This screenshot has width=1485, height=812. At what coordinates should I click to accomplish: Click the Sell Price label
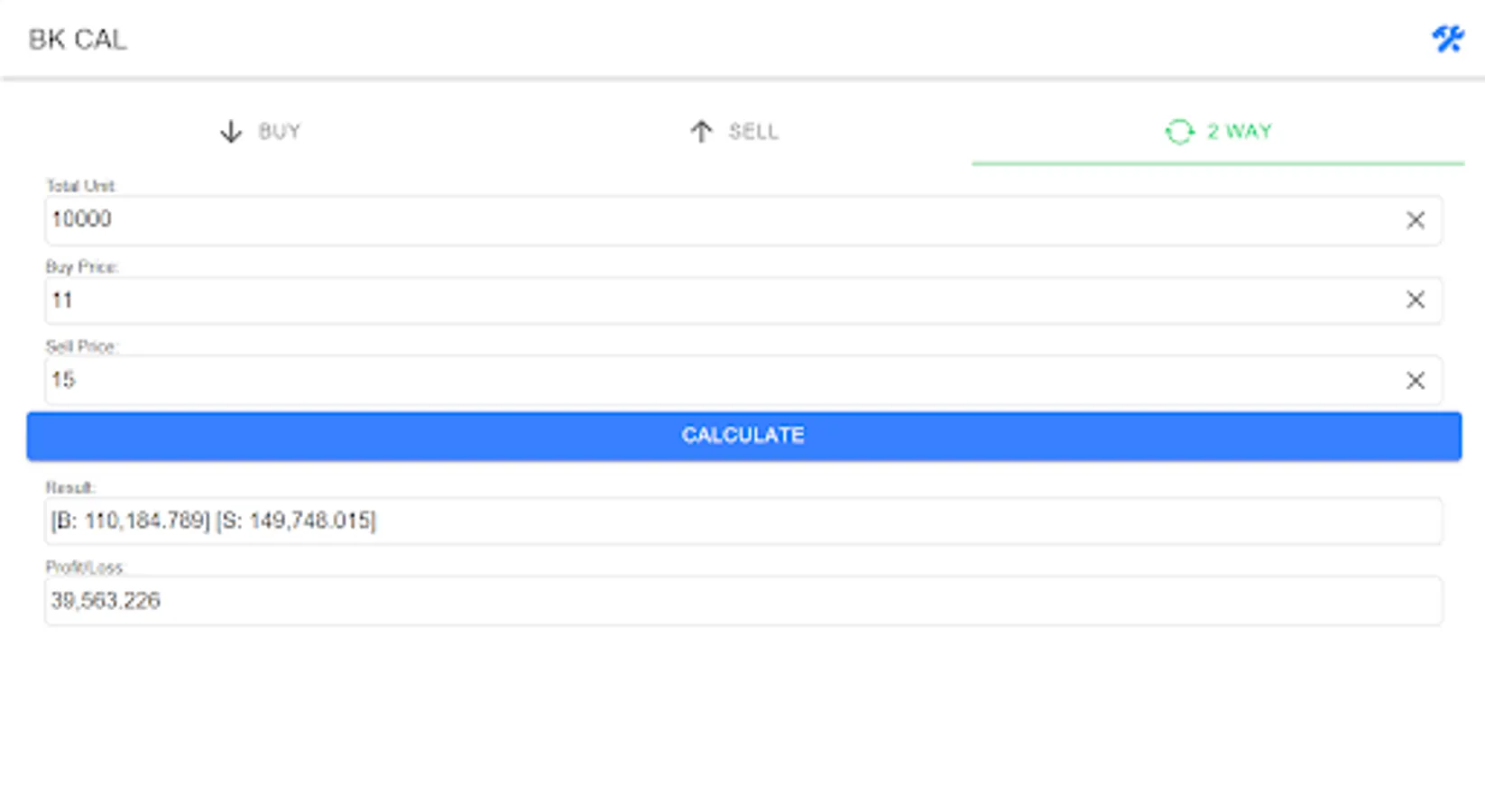(x=81, y=346)
